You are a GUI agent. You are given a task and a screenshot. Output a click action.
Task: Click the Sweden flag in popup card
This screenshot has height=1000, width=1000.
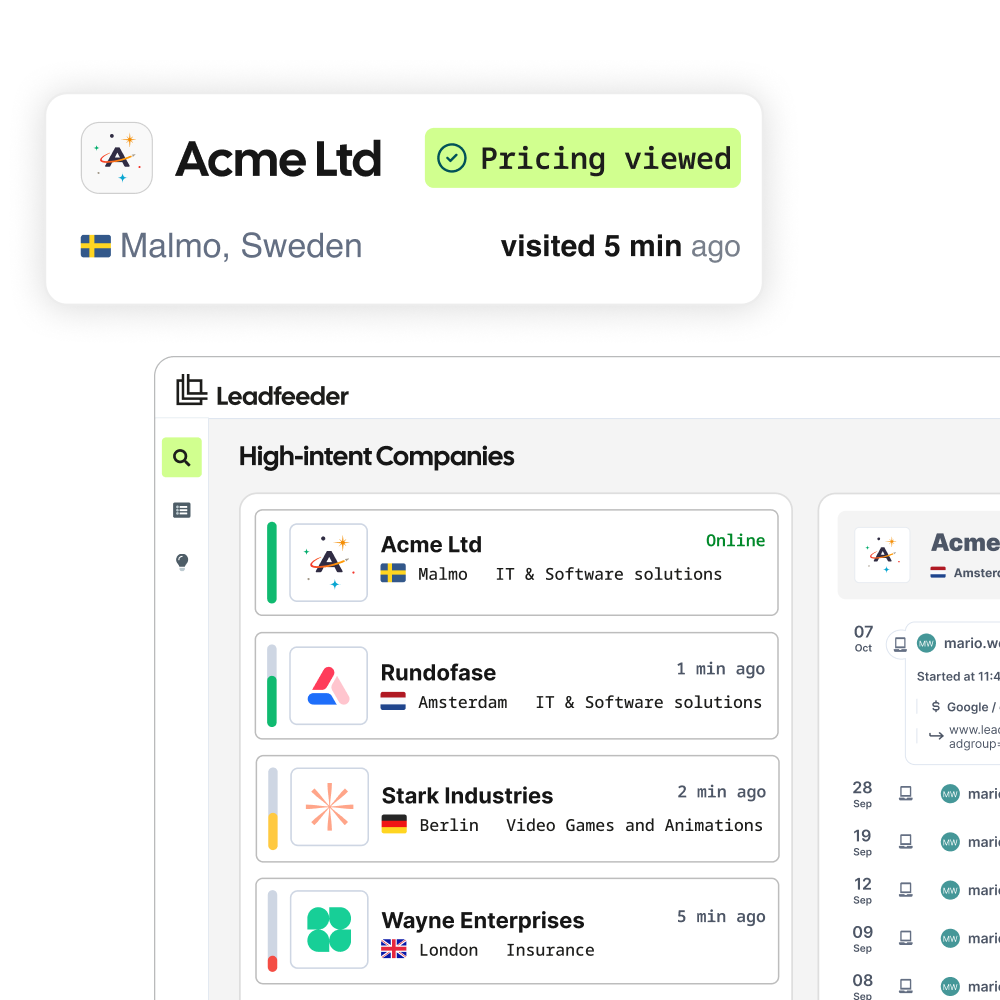click(96, 246)
